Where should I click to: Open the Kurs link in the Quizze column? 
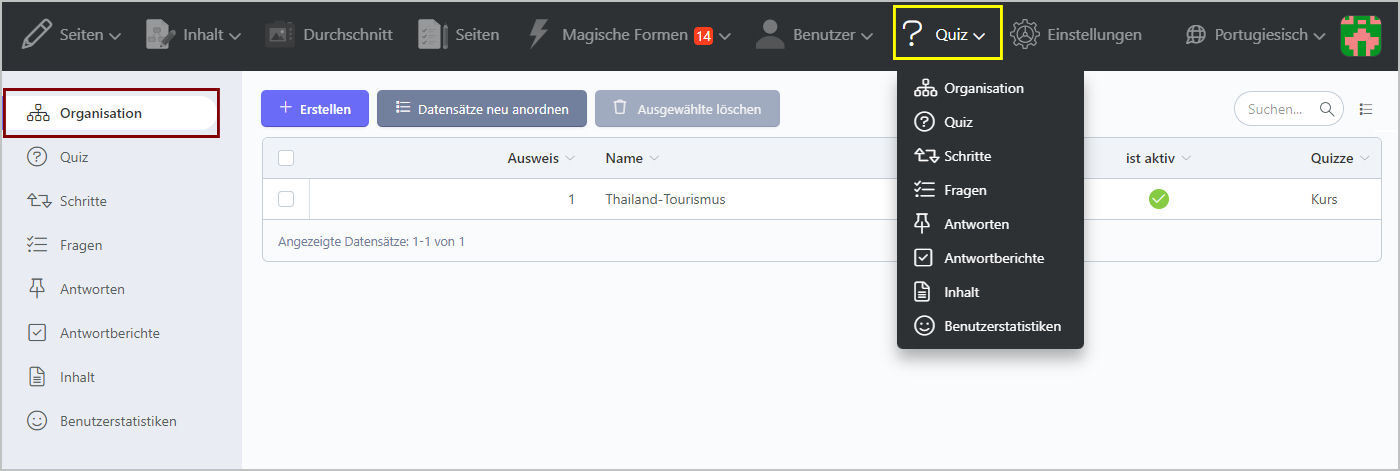1324,199
